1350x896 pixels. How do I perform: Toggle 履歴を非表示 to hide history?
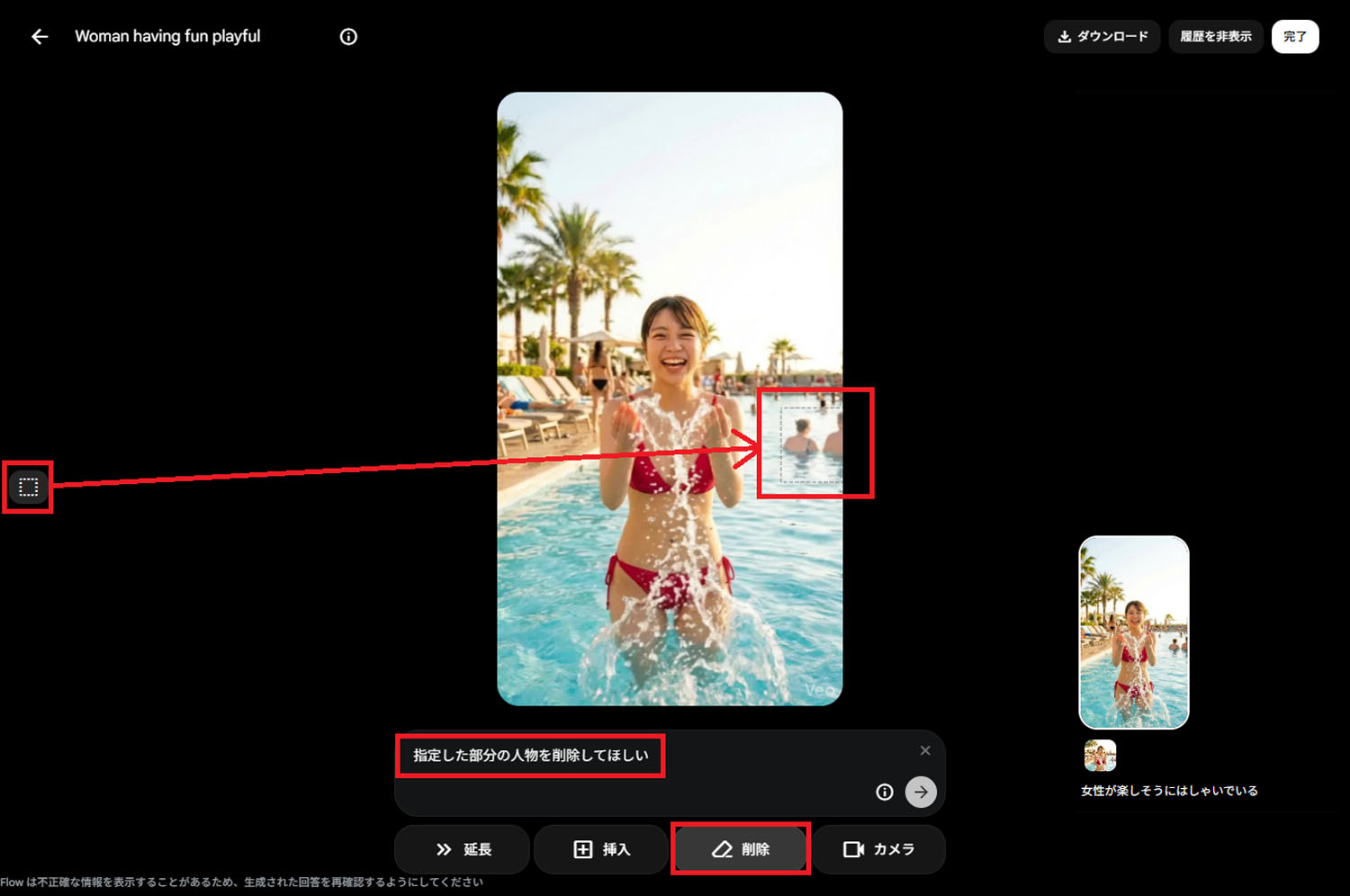[1215, 36]
